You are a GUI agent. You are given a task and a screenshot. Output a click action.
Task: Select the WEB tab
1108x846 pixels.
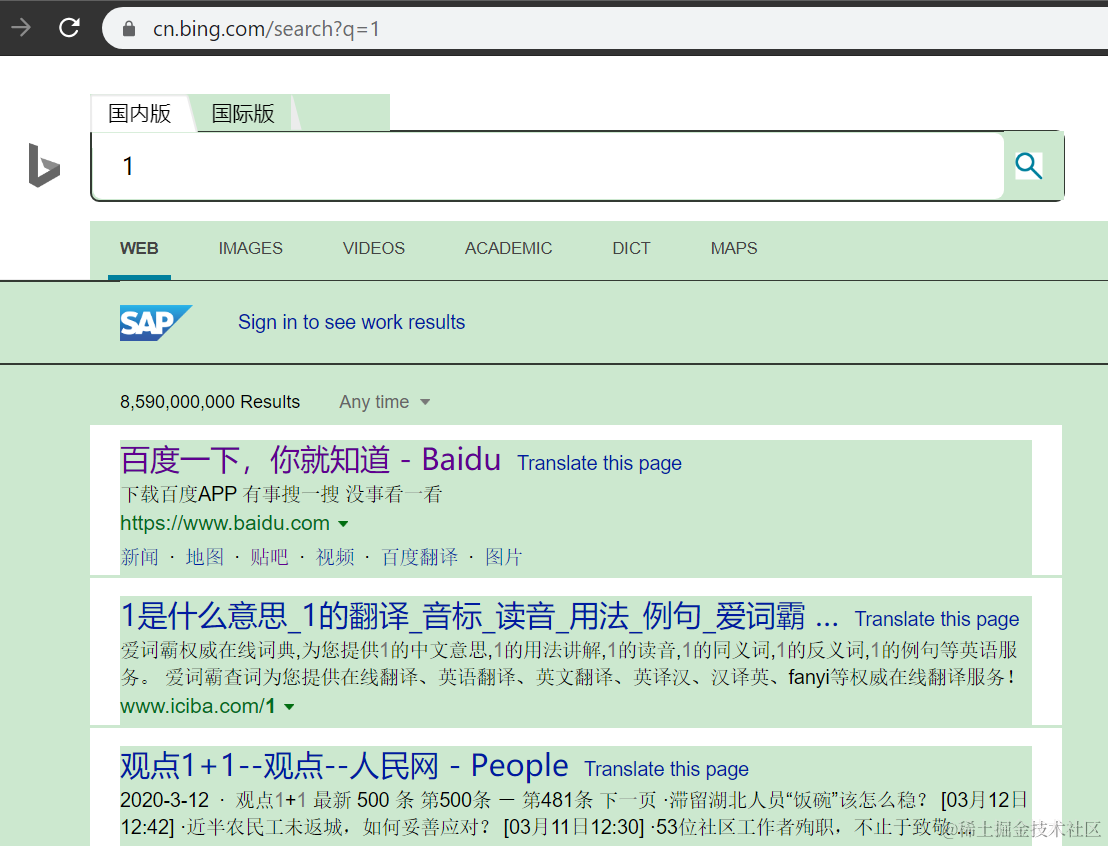coord(139,249)
